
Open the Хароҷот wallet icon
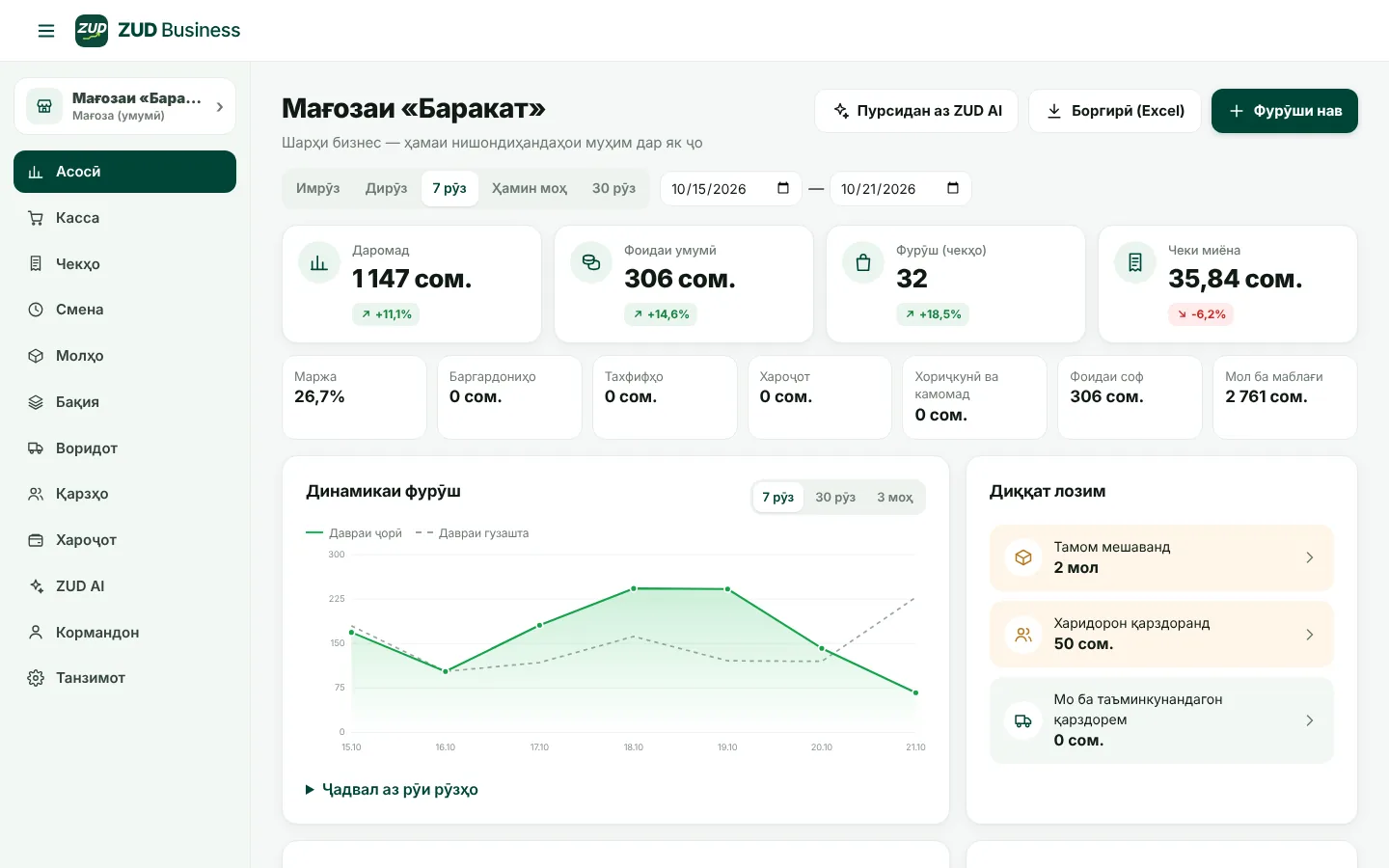[36, 540]
